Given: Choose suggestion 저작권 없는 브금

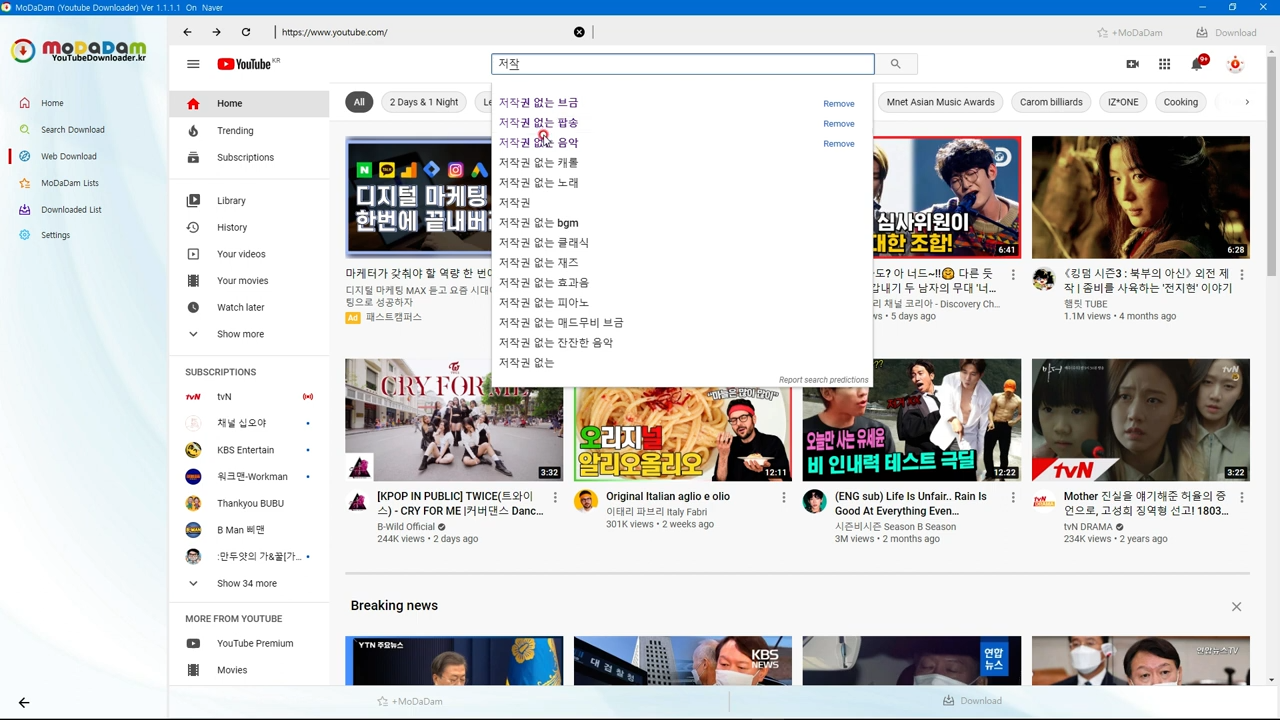Looking at the screenshot, I should [x=538, y=102].
